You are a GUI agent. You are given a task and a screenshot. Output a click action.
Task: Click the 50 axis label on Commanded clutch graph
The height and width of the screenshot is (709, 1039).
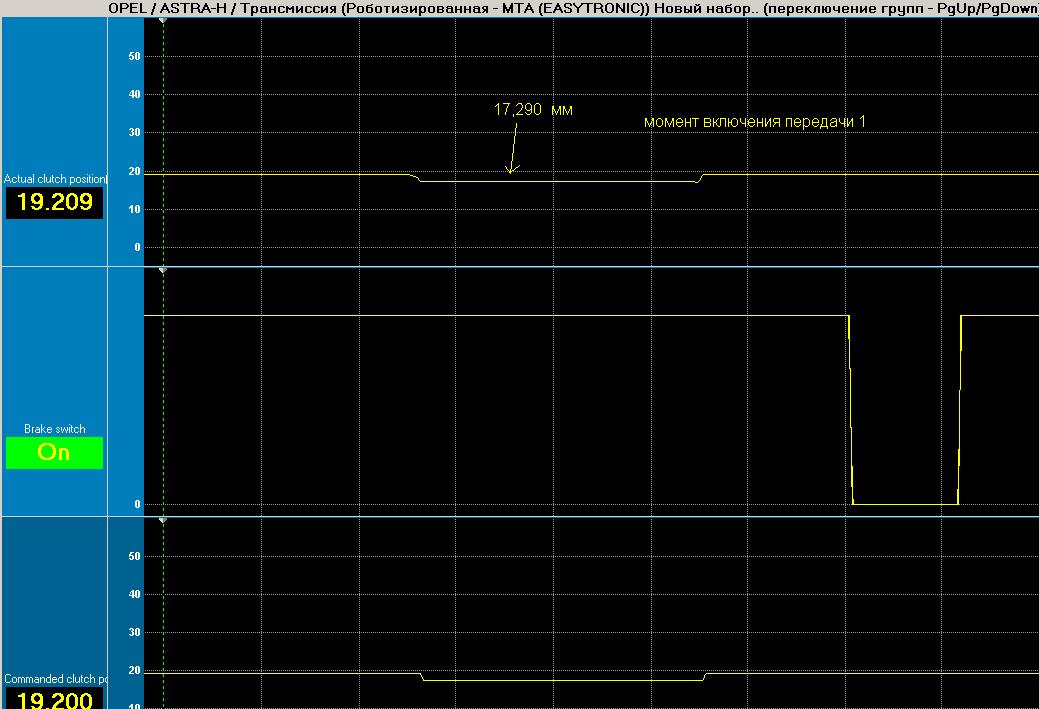pyautogui.click(x=135, y=557)
